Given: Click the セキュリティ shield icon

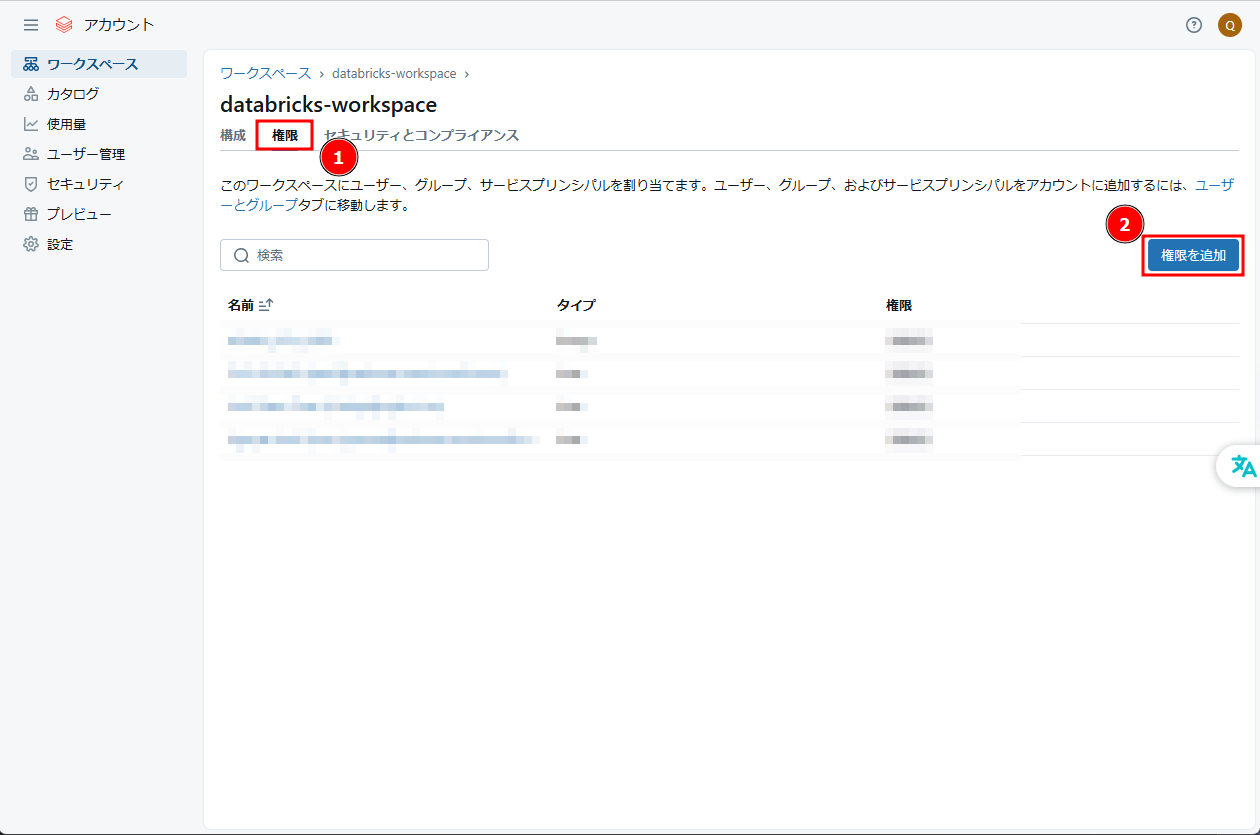Looking at the screenshot, I should pyautogui.click(x=31, y=184).
